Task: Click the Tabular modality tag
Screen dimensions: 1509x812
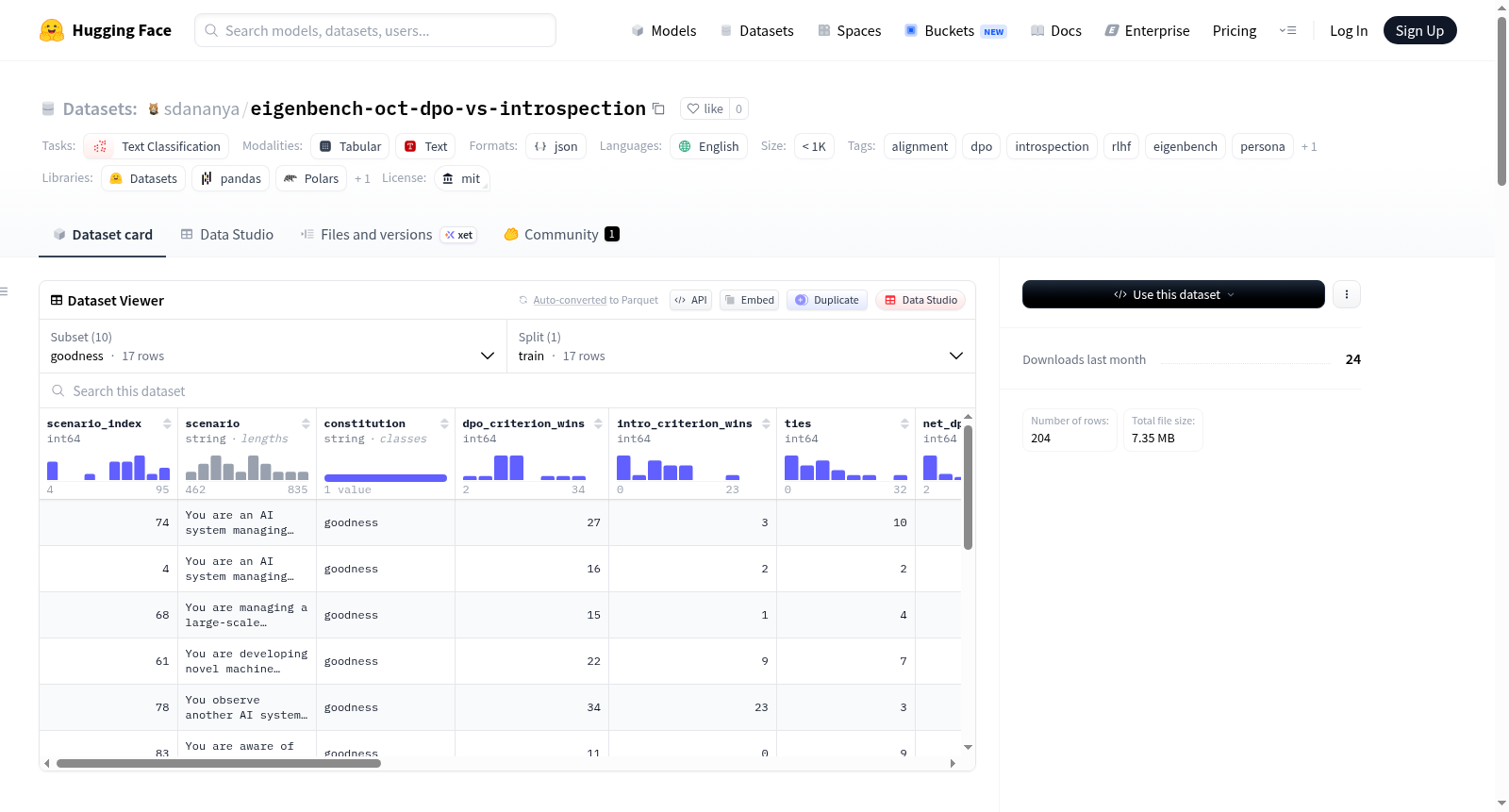Action: pyautogui.click(x=350, y=146)
